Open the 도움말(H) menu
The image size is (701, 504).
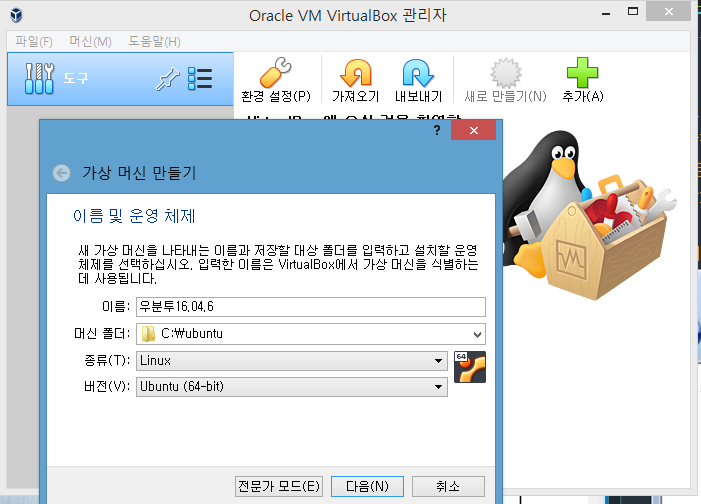click(x=154, y=42)
